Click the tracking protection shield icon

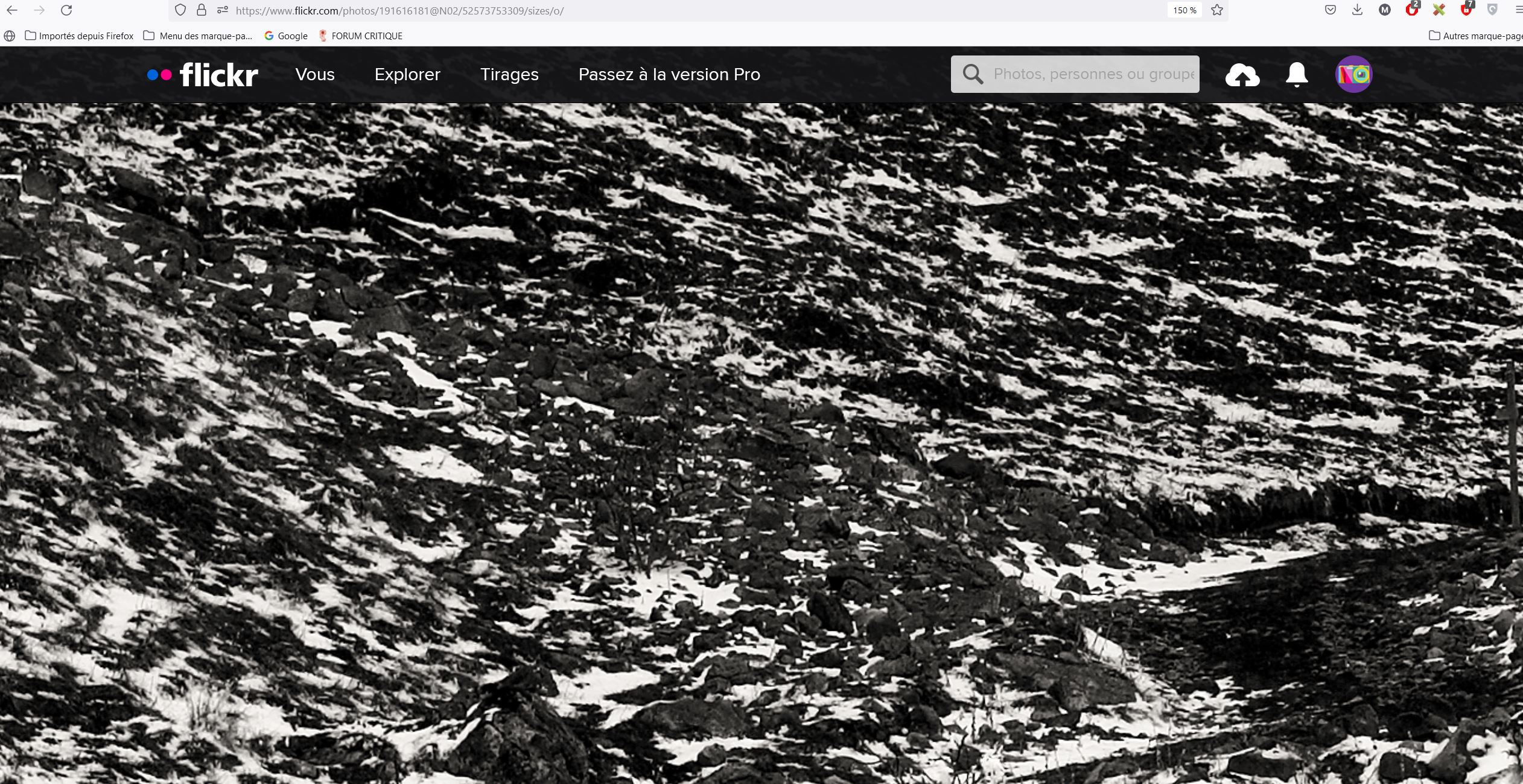coord(180,10)
